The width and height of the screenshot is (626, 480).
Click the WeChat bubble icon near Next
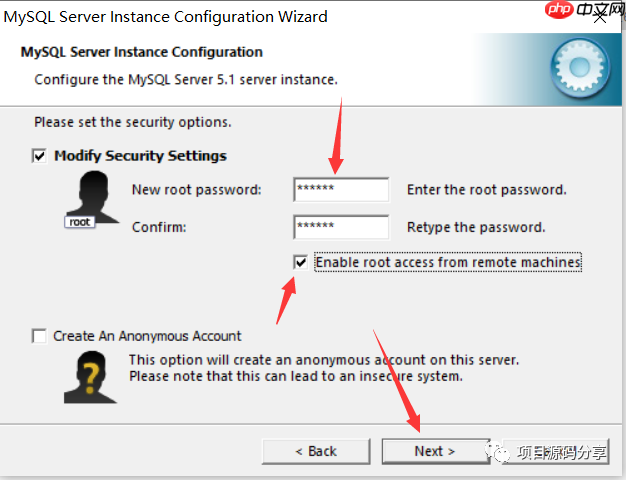click(497, 451)
